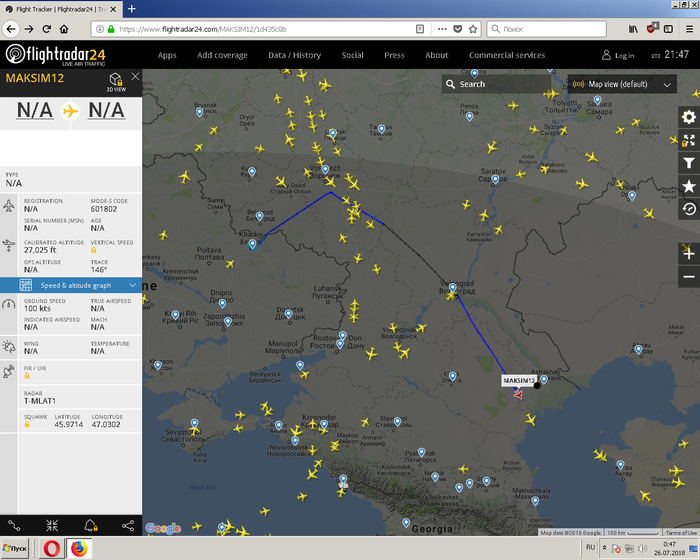700x560 pixels.
Task: Click the site info icon in address bar
Action: 100,29
